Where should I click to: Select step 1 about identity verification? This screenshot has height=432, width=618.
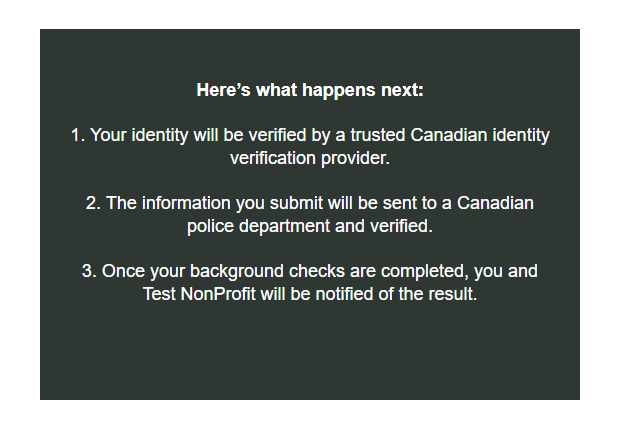pyautogui.click(x=310, y=147)
